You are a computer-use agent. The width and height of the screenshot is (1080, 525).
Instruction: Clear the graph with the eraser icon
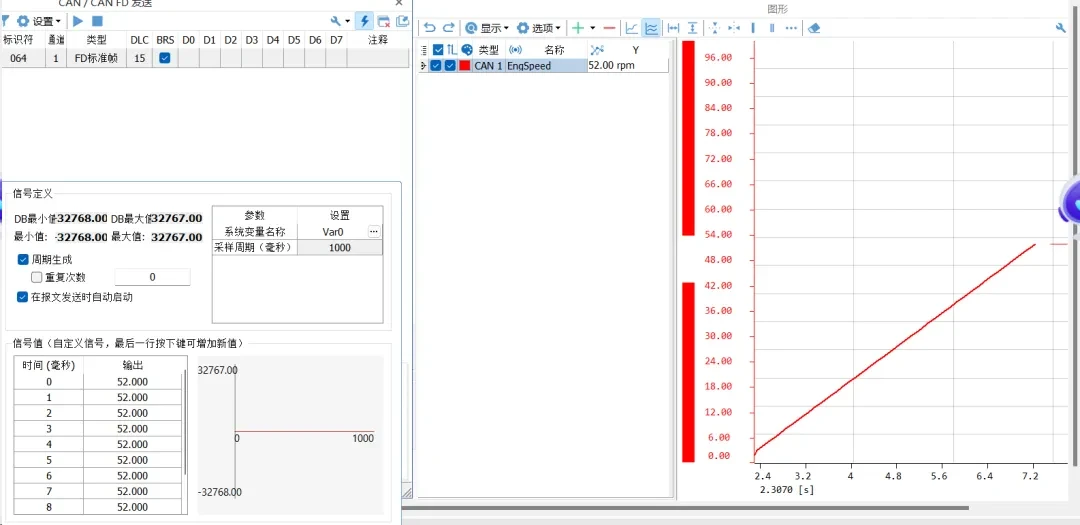pos(814,28)
